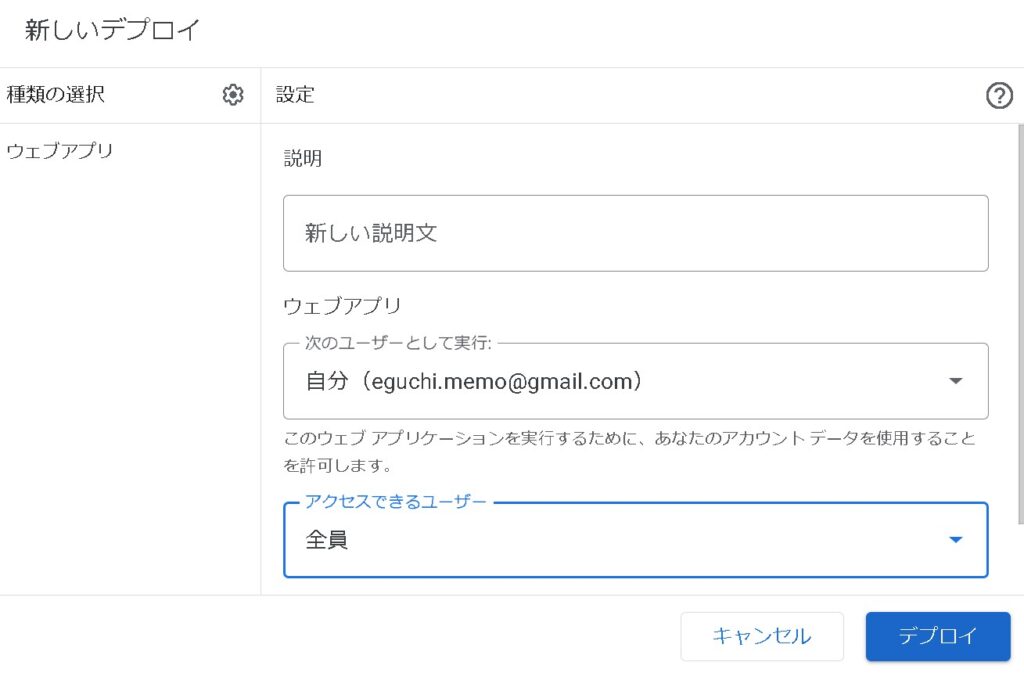
Task: Click inside the 新しい説明文 description field
Action: pos(635,233)
